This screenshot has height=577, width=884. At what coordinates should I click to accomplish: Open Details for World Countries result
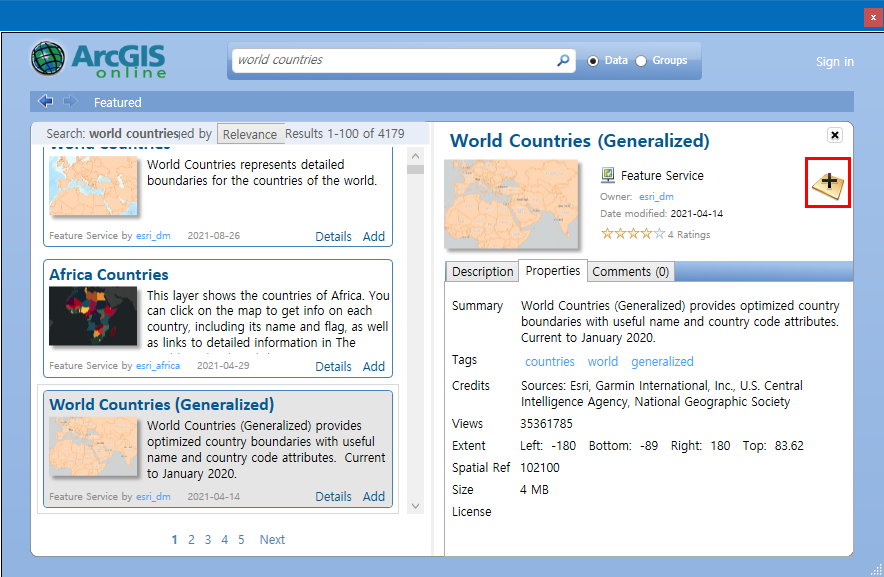coord(333,237)
